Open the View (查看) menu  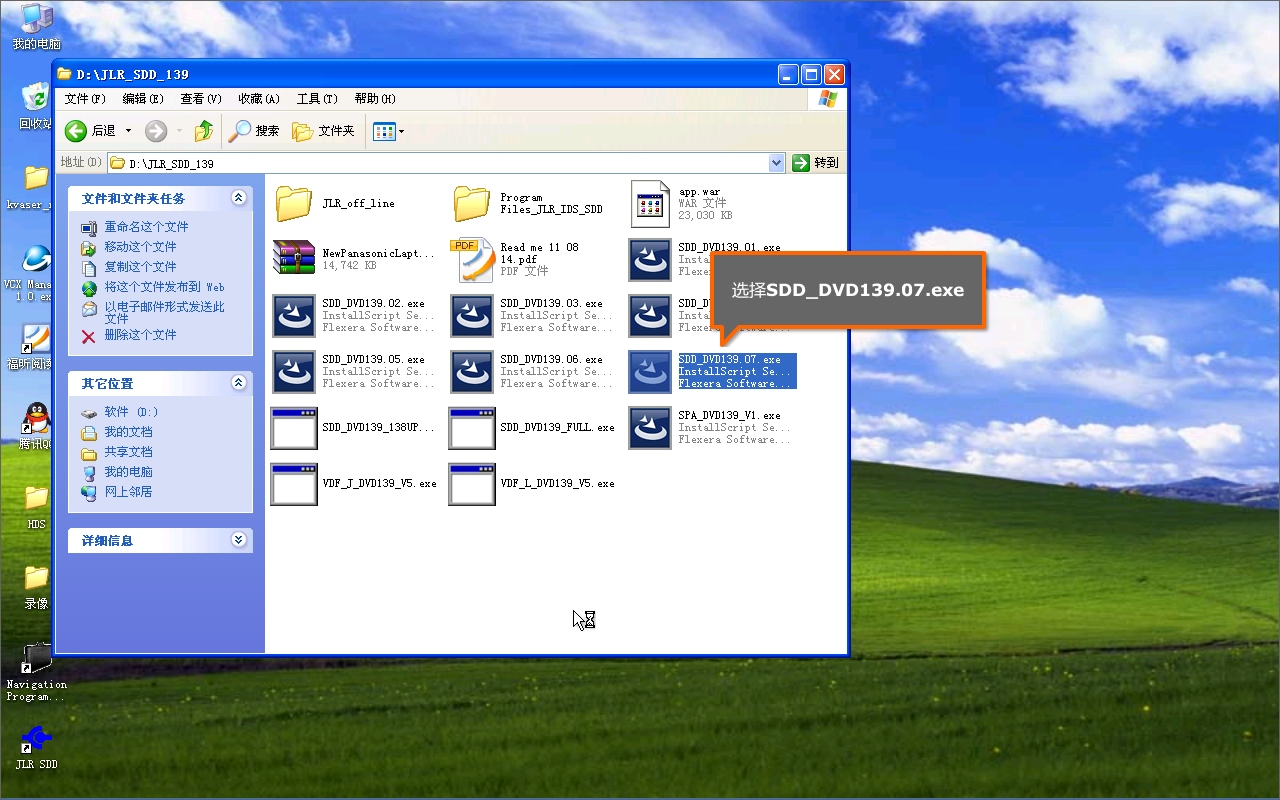coord(200,99)
